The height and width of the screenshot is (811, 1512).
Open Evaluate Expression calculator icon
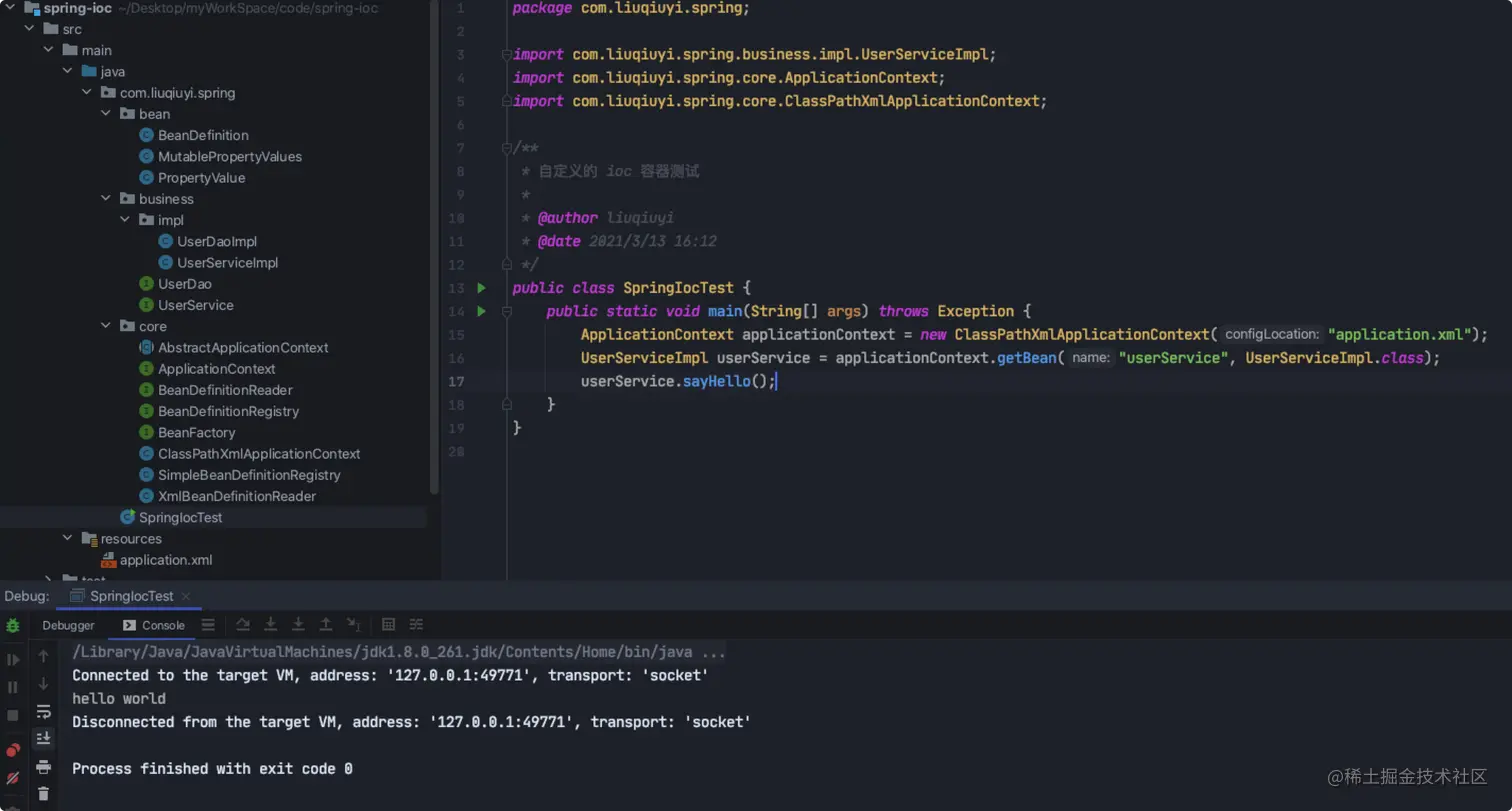coord(389,625)
